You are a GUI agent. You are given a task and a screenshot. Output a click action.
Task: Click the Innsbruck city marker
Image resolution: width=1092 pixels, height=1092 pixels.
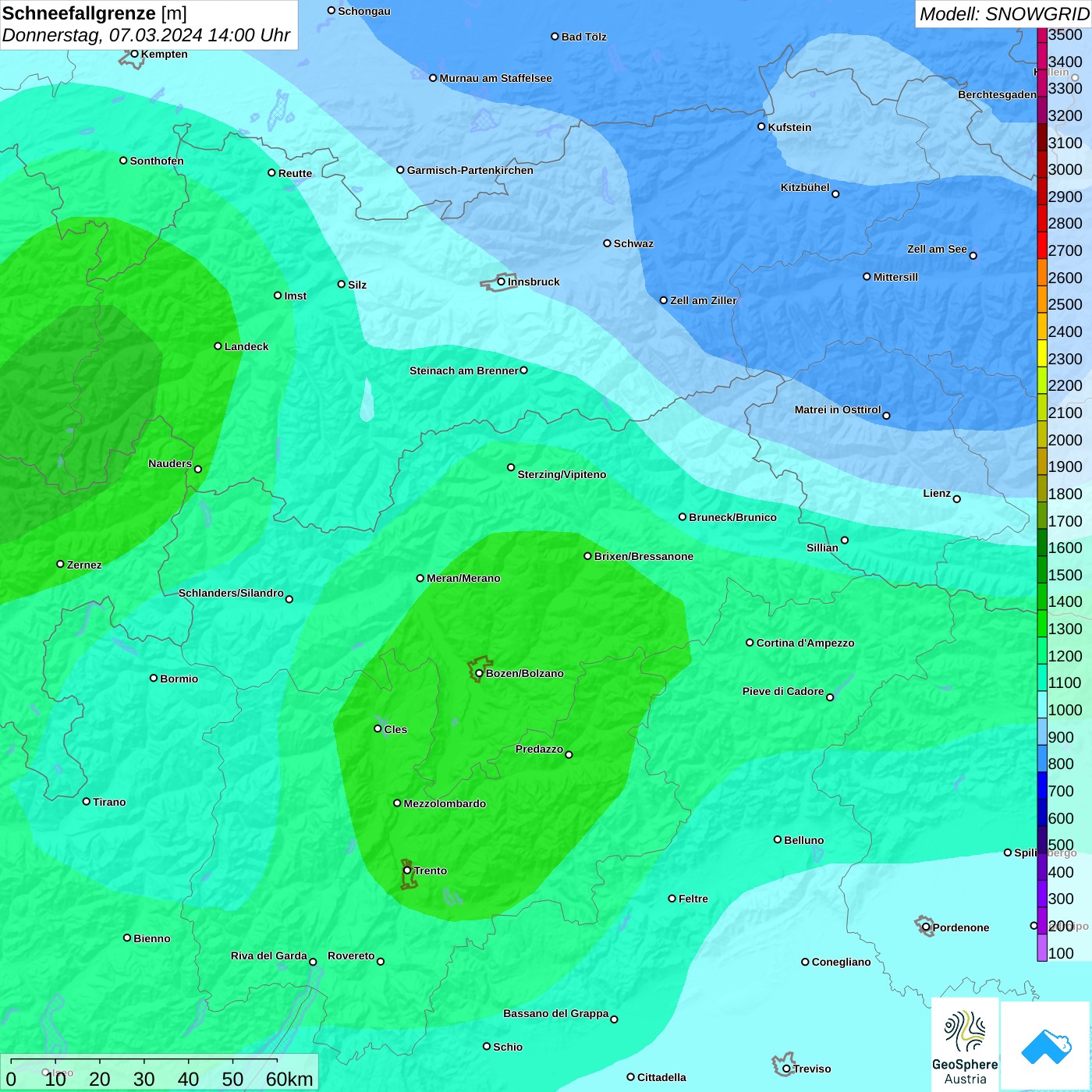click(502, 282)
